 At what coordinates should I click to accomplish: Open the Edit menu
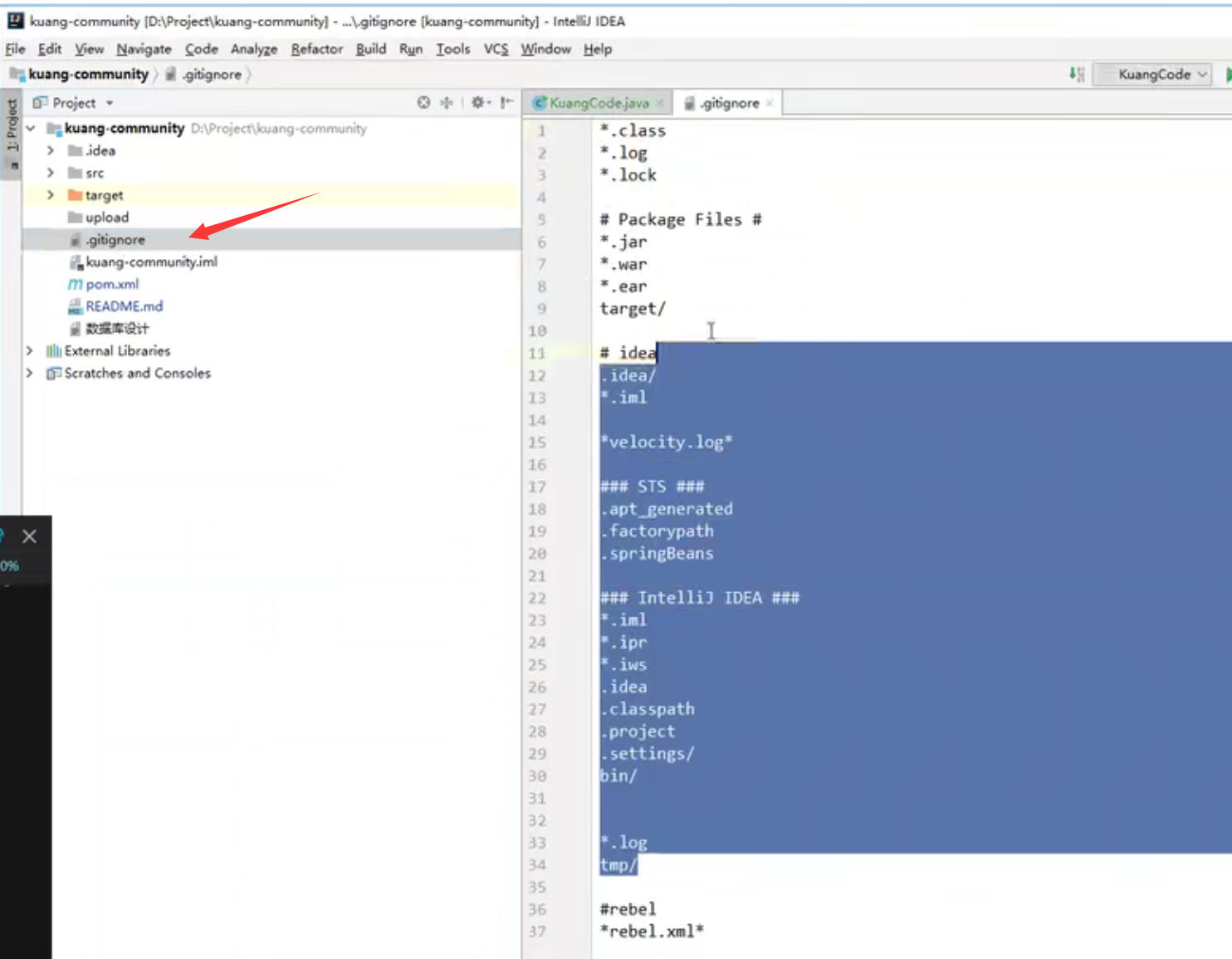tap(50, 49)
